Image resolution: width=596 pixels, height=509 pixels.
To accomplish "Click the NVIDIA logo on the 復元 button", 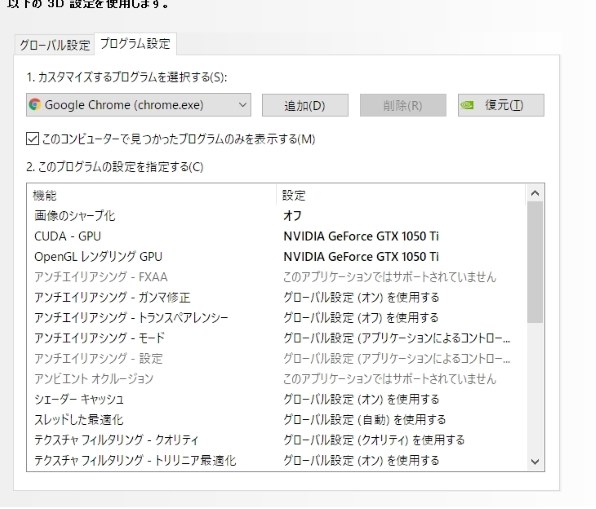I will coord(467,105).
